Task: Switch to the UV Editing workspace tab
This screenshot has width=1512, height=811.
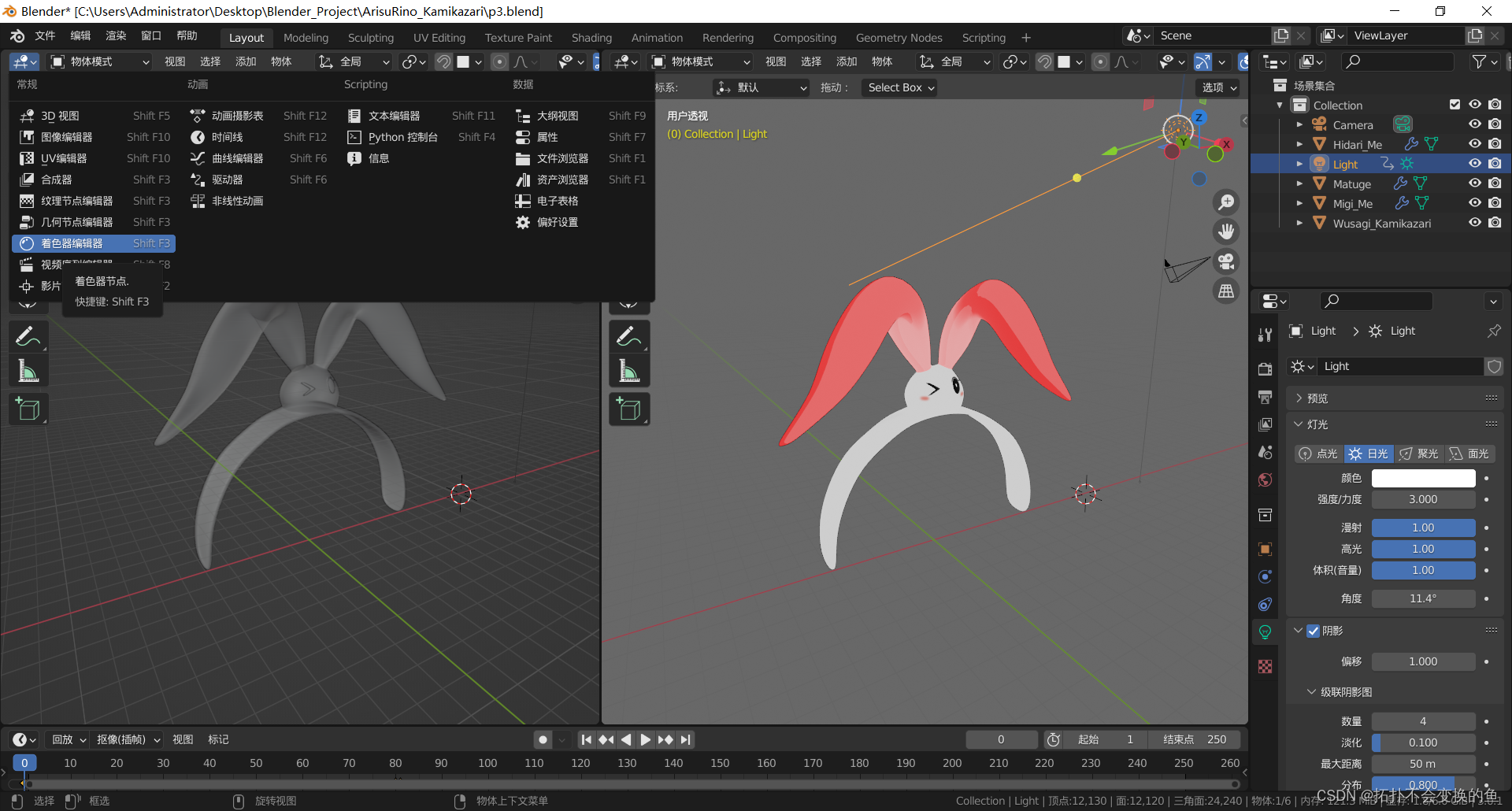Action: pos(439,38)
